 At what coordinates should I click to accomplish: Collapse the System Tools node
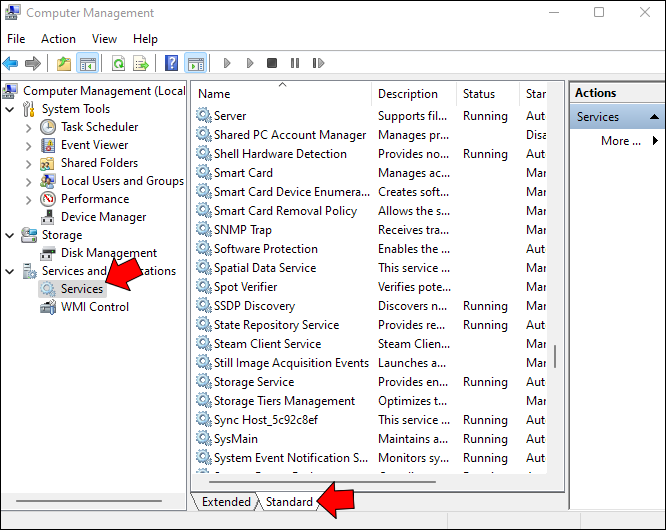click(x=10, y=109)
